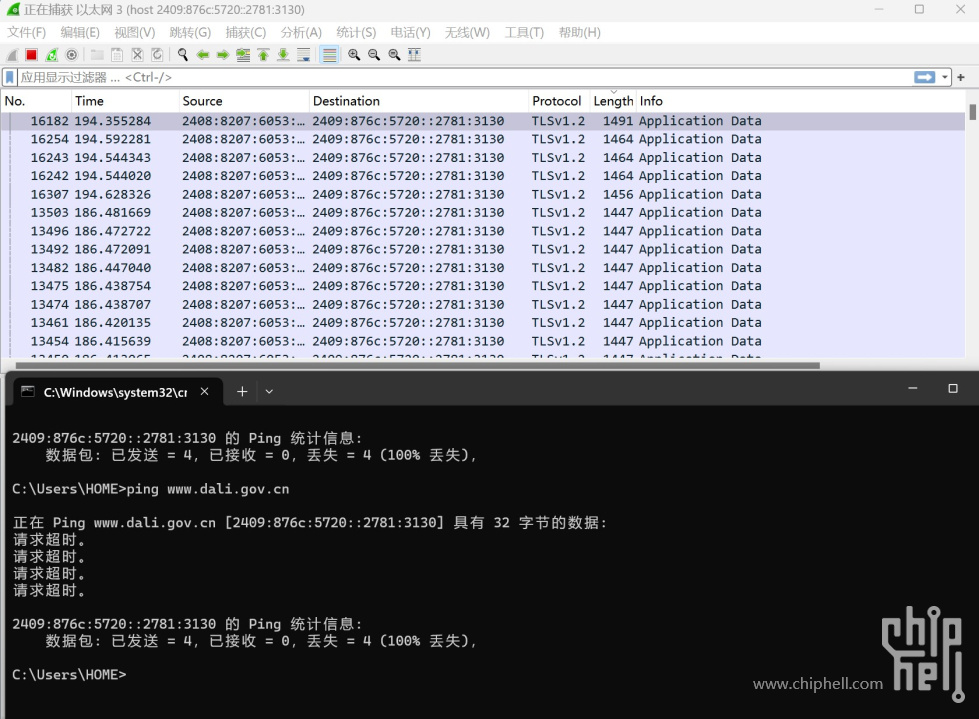Find a packet with magnifier icon
This screenshot has height=719, width=979.
tap(182, 55)
